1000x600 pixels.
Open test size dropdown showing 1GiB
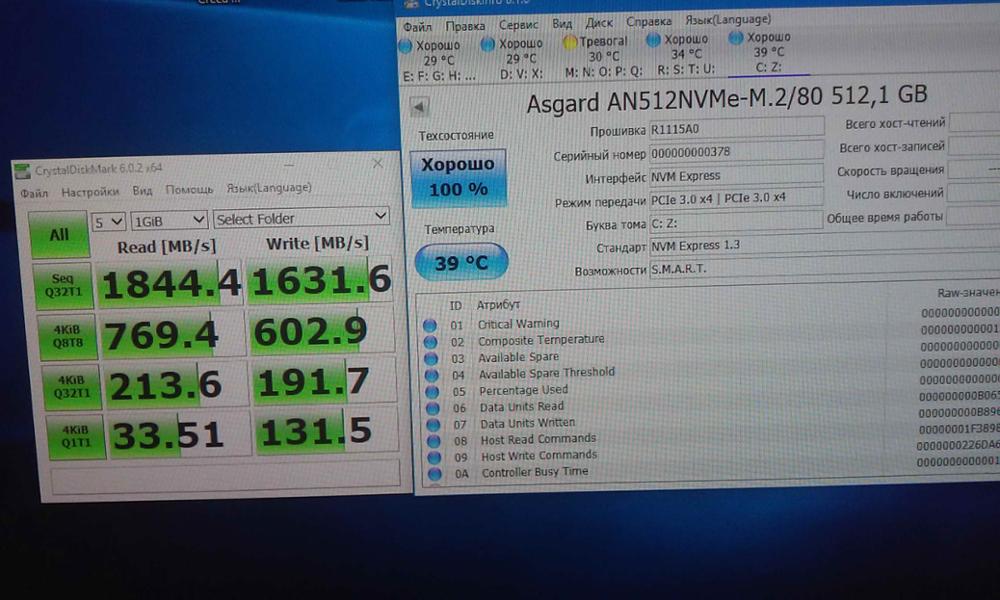pos(169,221)
